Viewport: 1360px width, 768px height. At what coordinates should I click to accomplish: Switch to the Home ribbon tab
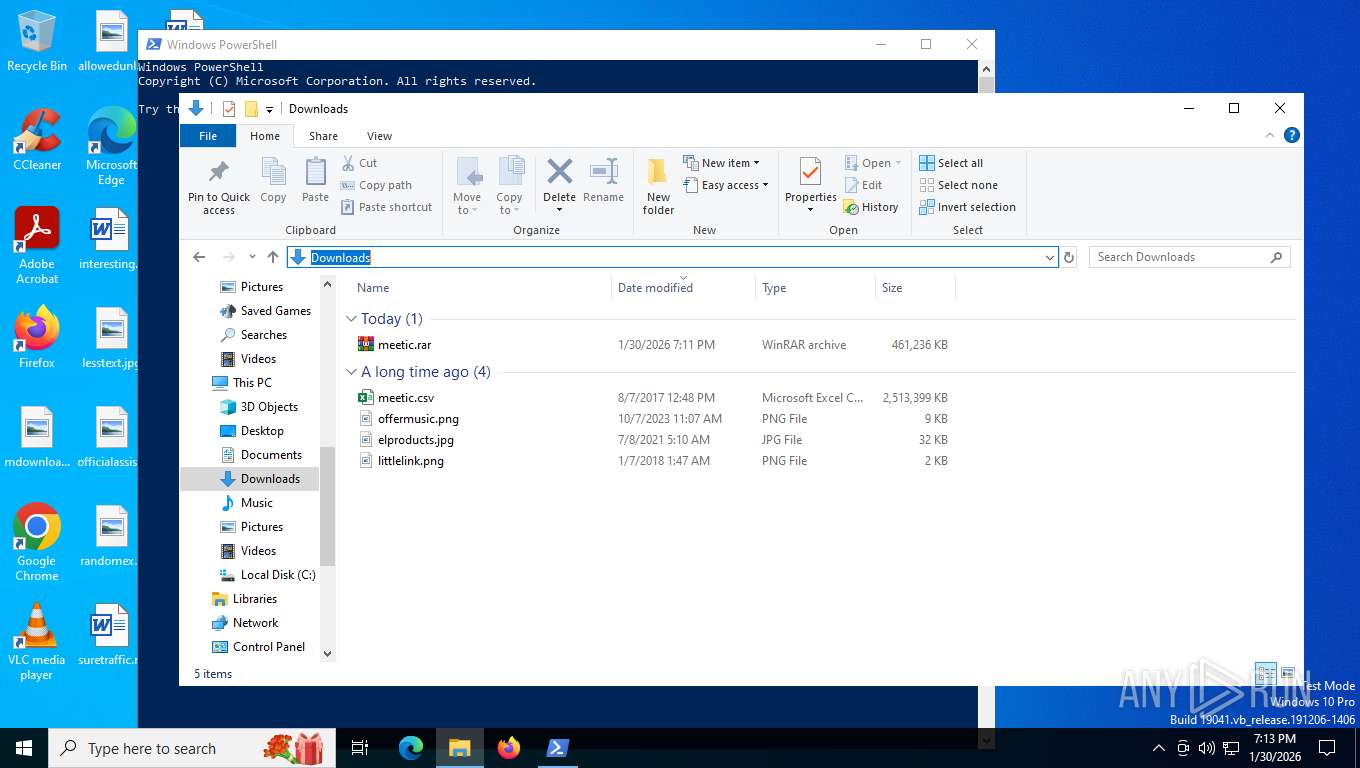tap(265, 136)
